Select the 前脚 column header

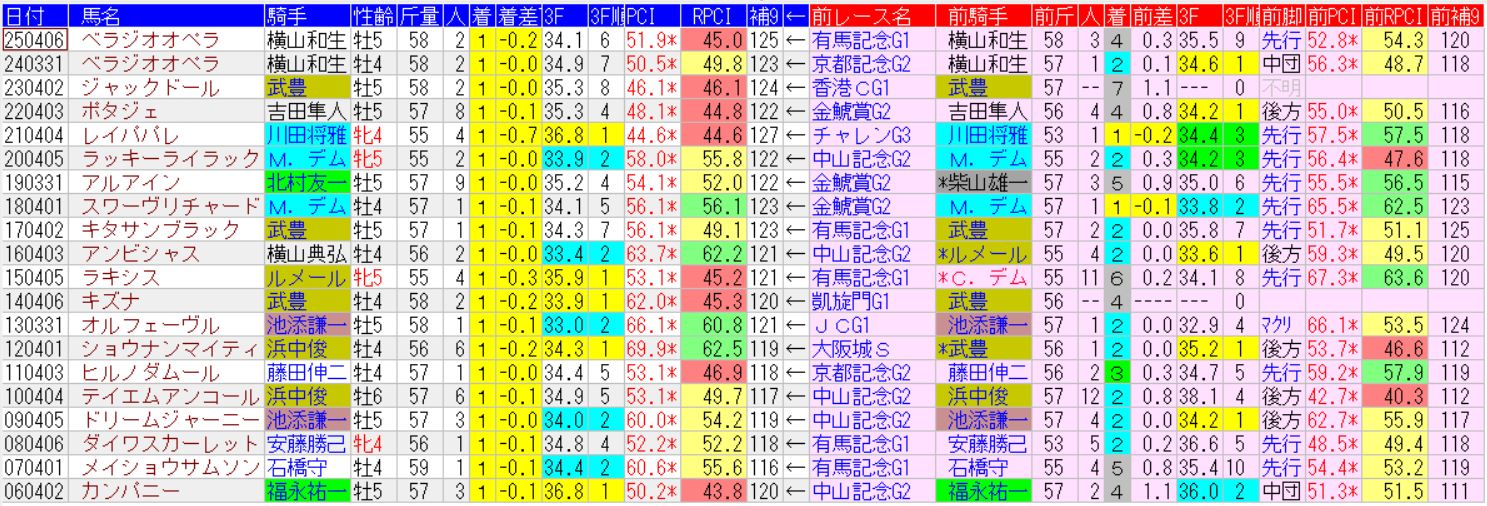[1281, 16]
